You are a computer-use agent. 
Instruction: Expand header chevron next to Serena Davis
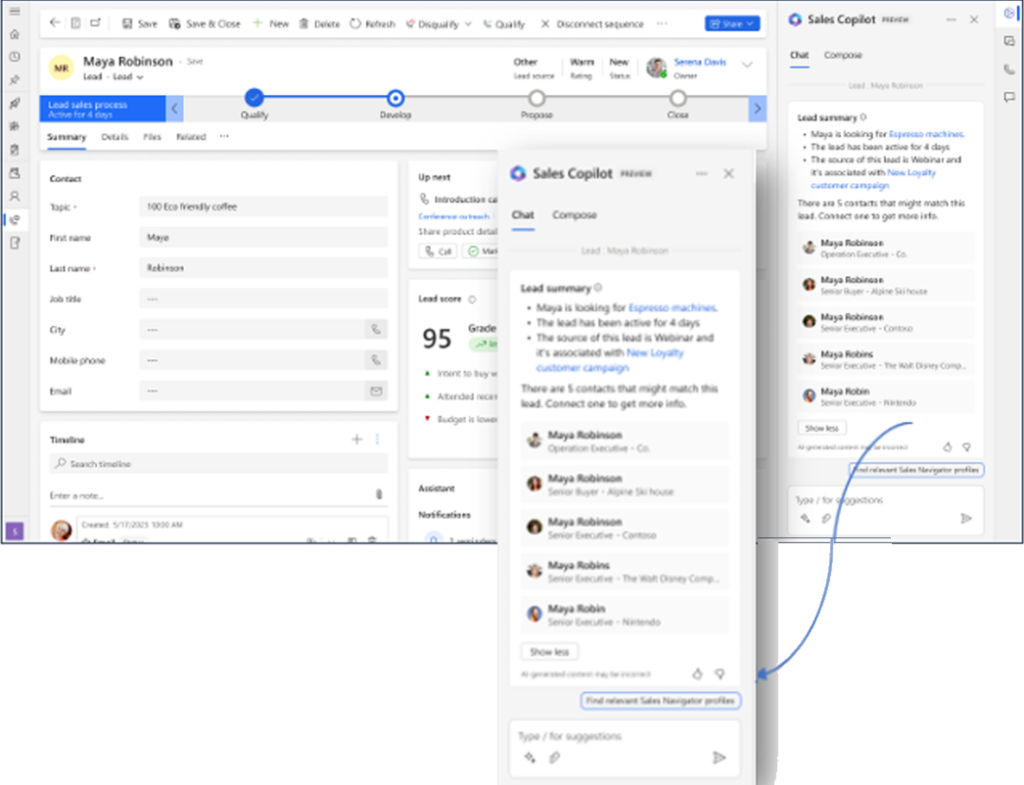747,65
